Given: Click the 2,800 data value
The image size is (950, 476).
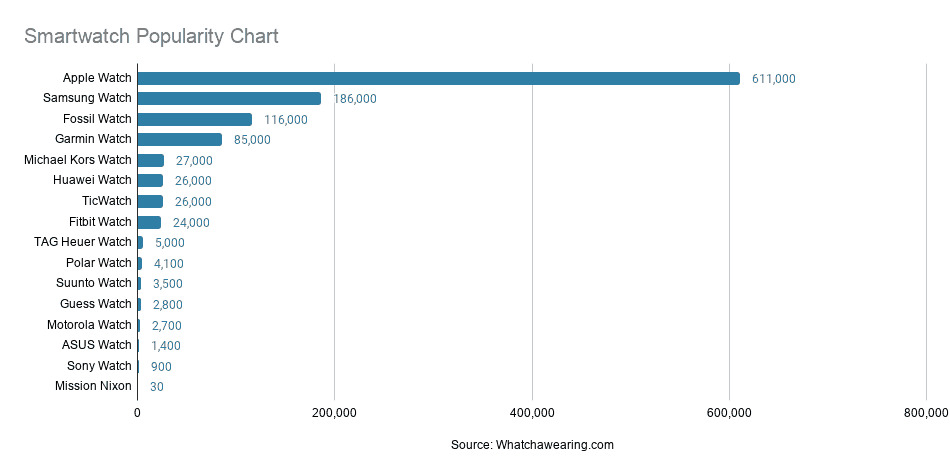Looking at the screenshot, I should 167,305.
